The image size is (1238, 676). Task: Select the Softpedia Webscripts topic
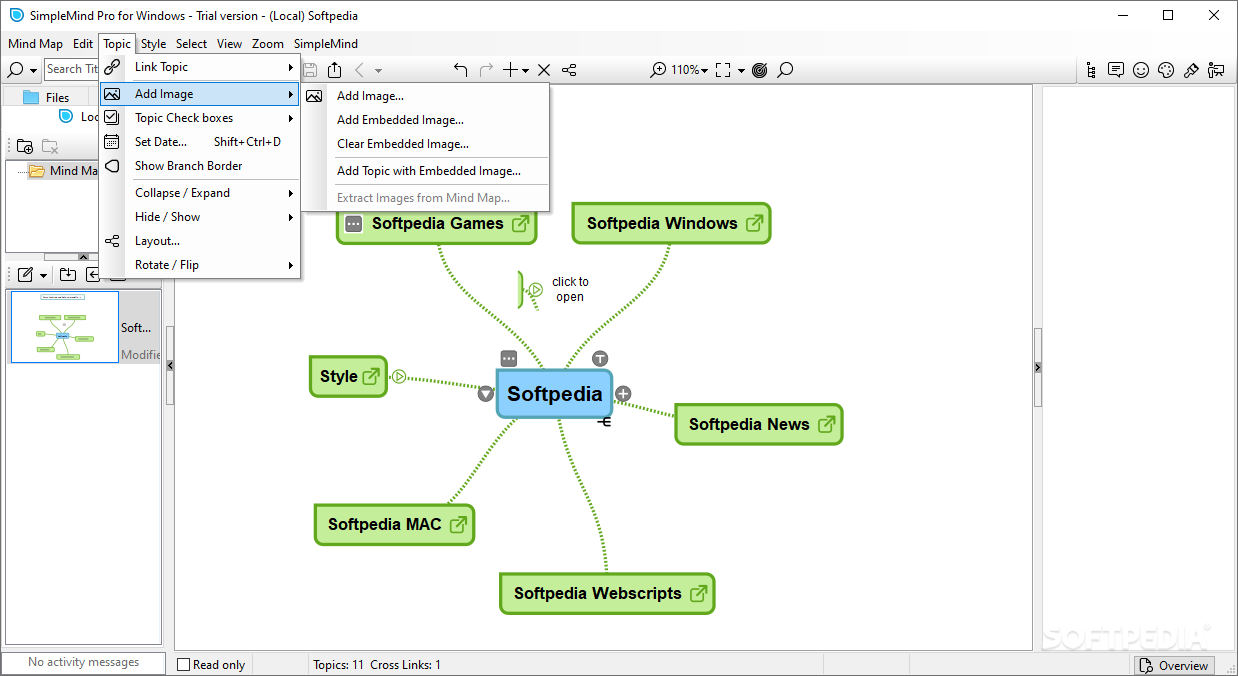[607, 593]
